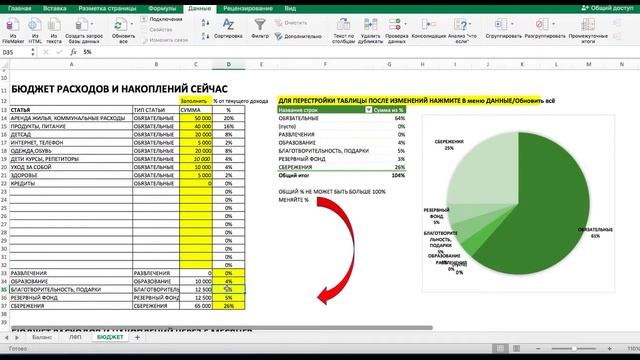This screenshot has height=360, width=640.
Task: Toggle the Фильтр funnel filter
Action: (x=260, y=29)
